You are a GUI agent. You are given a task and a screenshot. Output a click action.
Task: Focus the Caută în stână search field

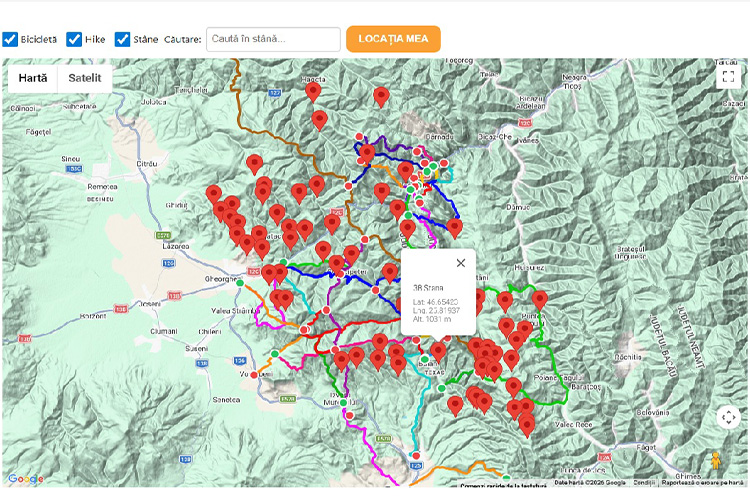coord(273,39)
